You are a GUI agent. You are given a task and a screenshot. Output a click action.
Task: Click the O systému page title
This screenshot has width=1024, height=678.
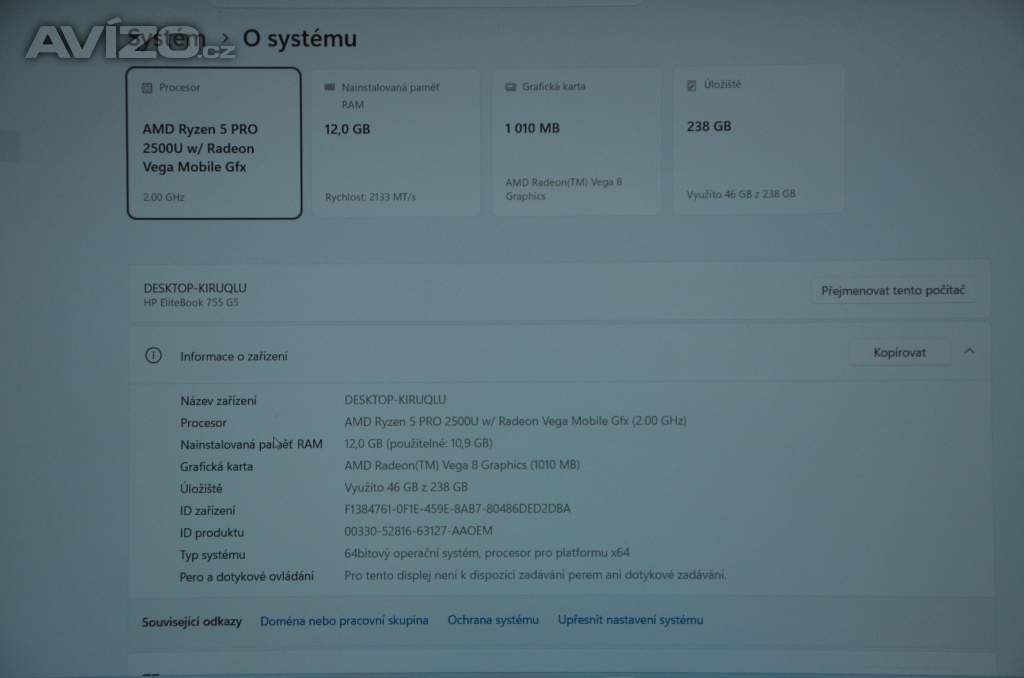tap(300, 39)
